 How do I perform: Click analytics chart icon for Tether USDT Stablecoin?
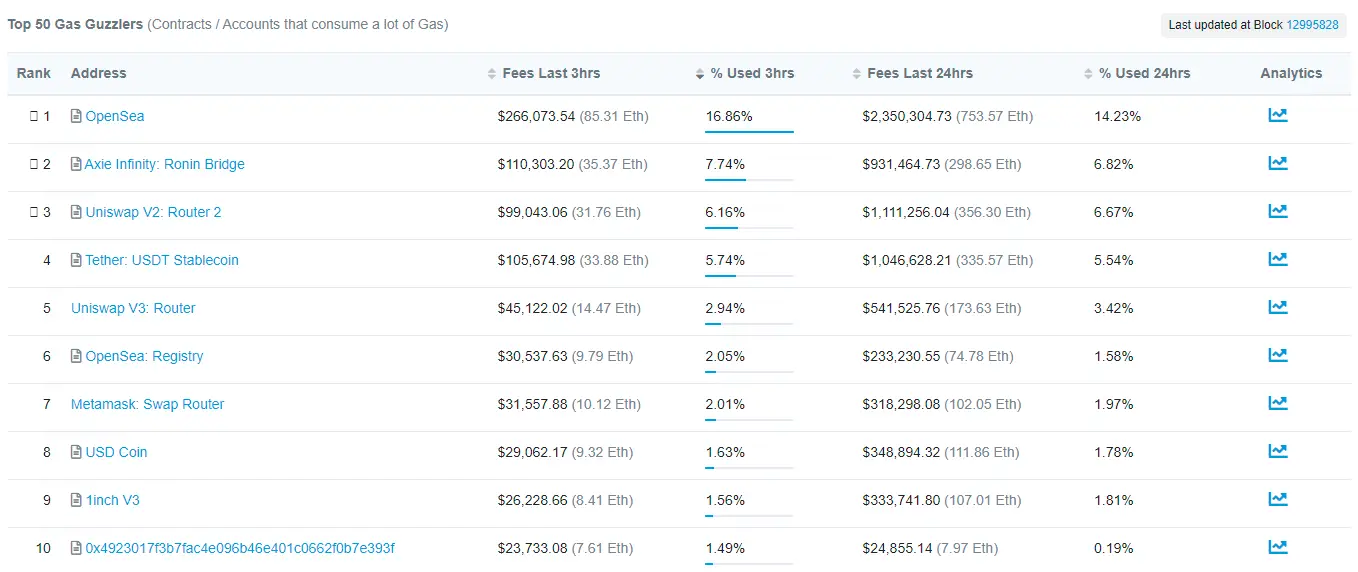1277,260
